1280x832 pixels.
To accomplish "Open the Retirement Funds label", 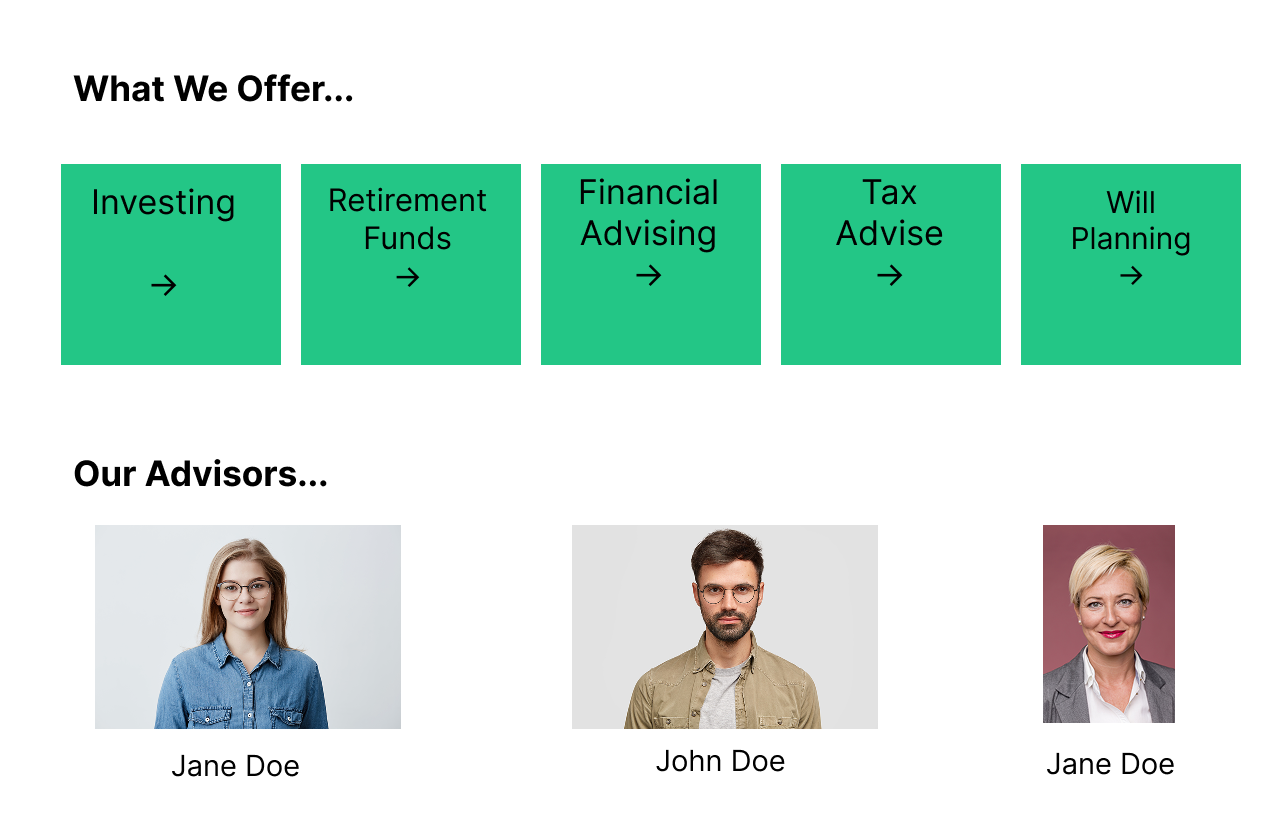I will [407, 219].
